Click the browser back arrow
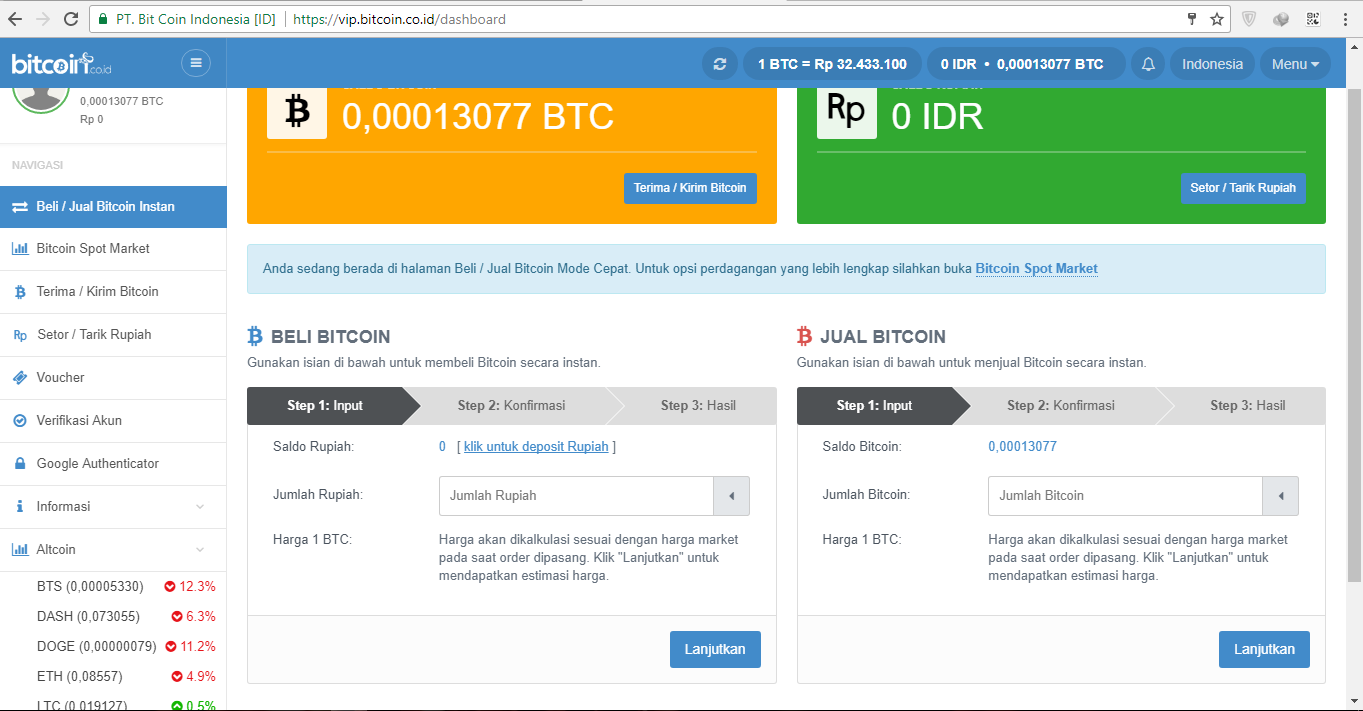The width and height of the screenshot is (1363, 711). (x=15, y=19)
